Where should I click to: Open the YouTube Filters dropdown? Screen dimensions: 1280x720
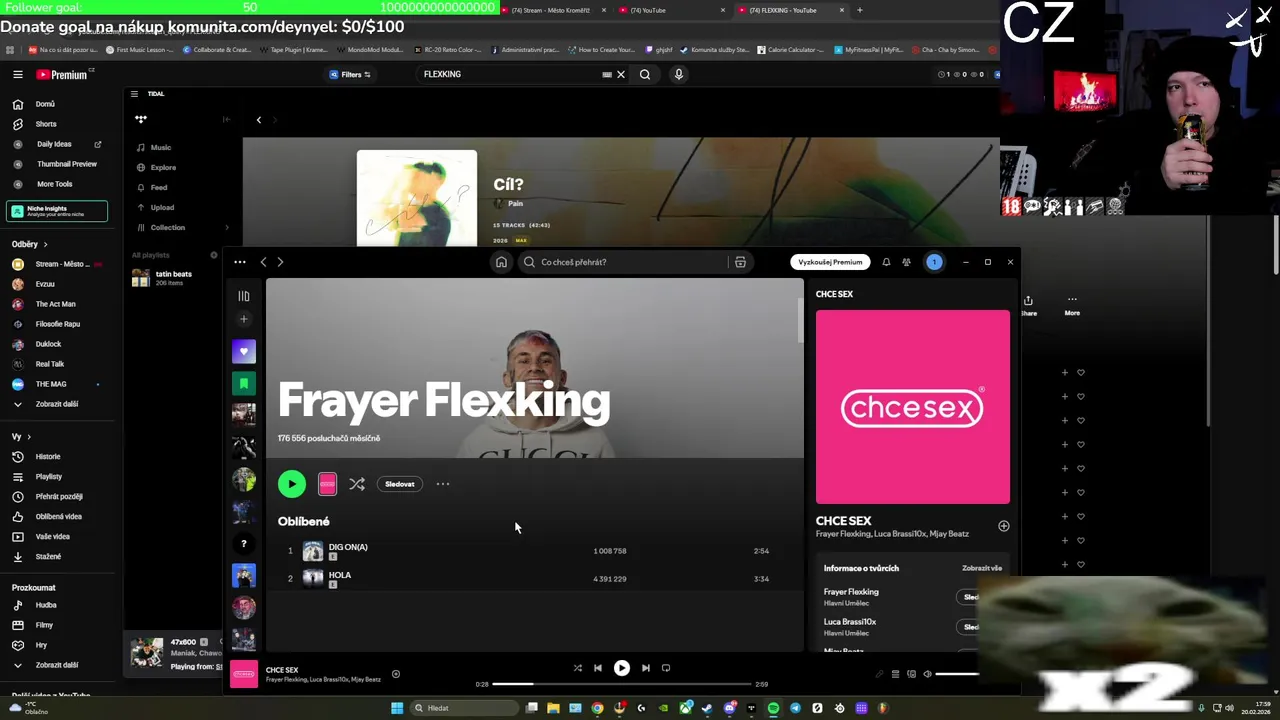350,74
